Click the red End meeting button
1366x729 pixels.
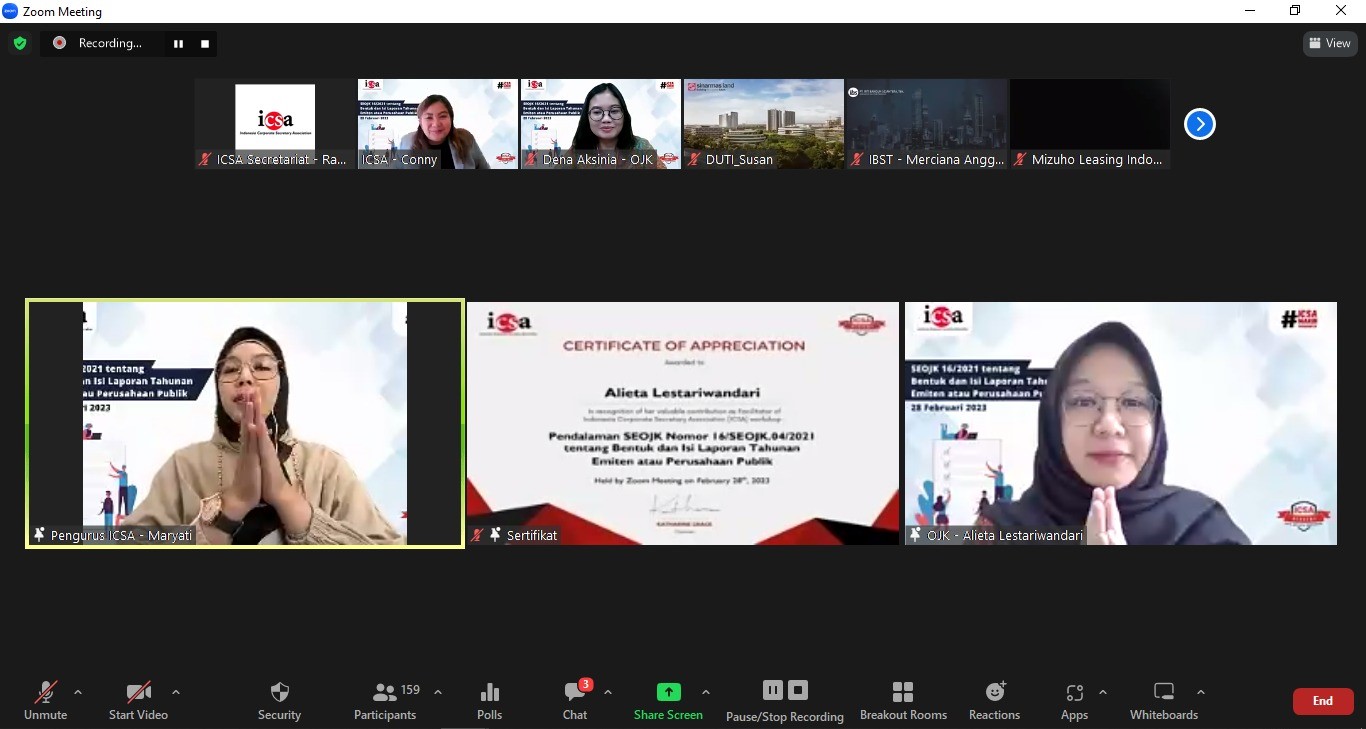(1322, 701)
